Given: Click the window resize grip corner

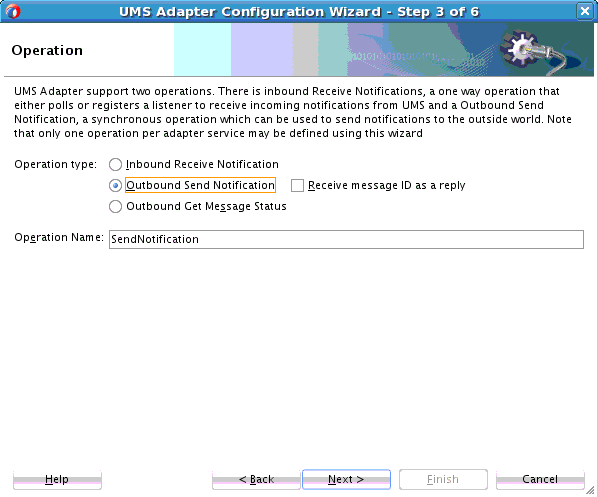Looking at the screenshot, I should [x=590, y=491].
